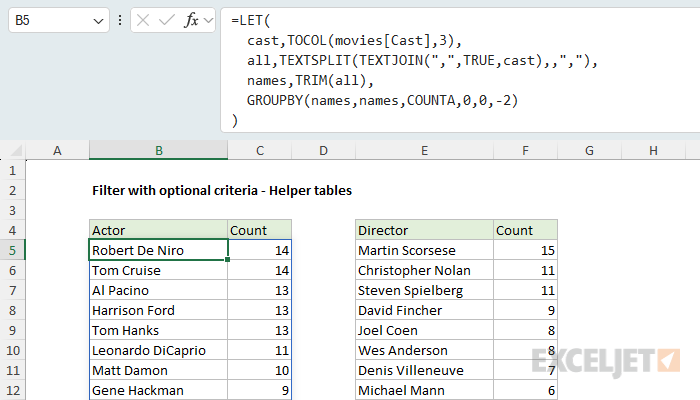The width and height of the screenshot is (700, 400).
Task: Select row 4 header
Action: tap(12, 230)
